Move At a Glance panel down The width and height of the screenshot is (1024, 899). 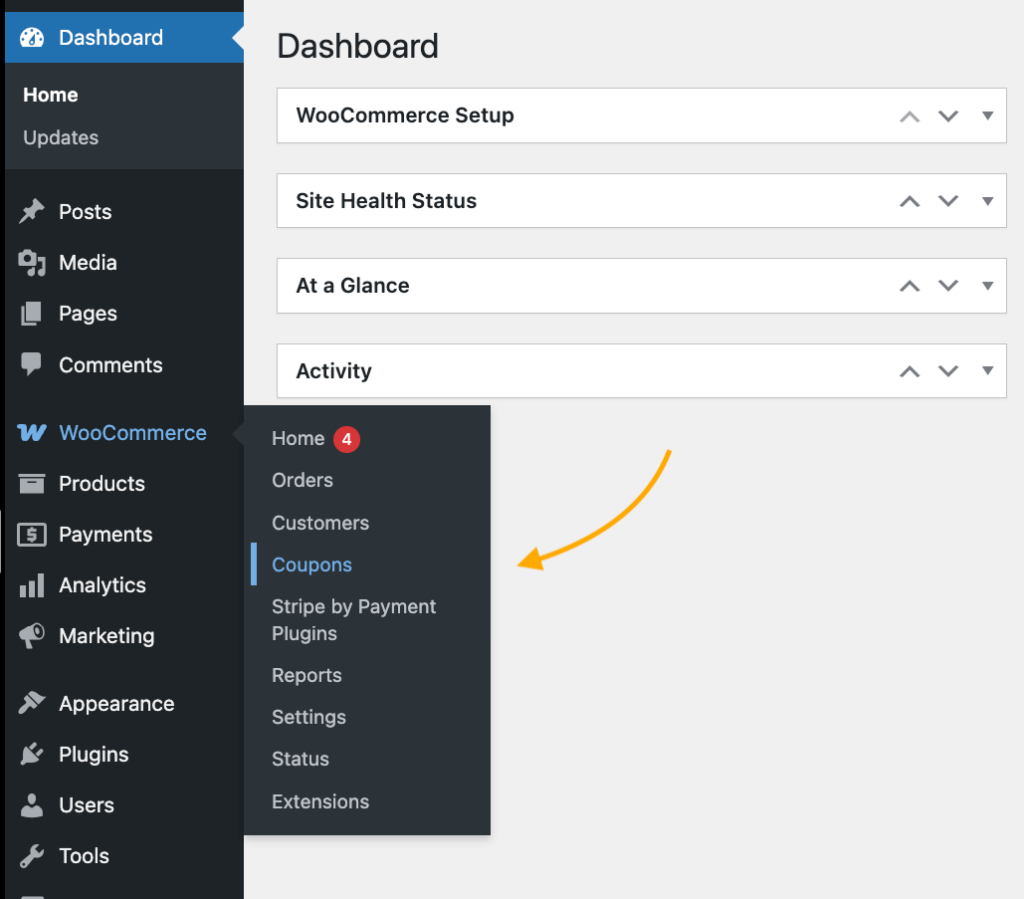coord(948,286)
